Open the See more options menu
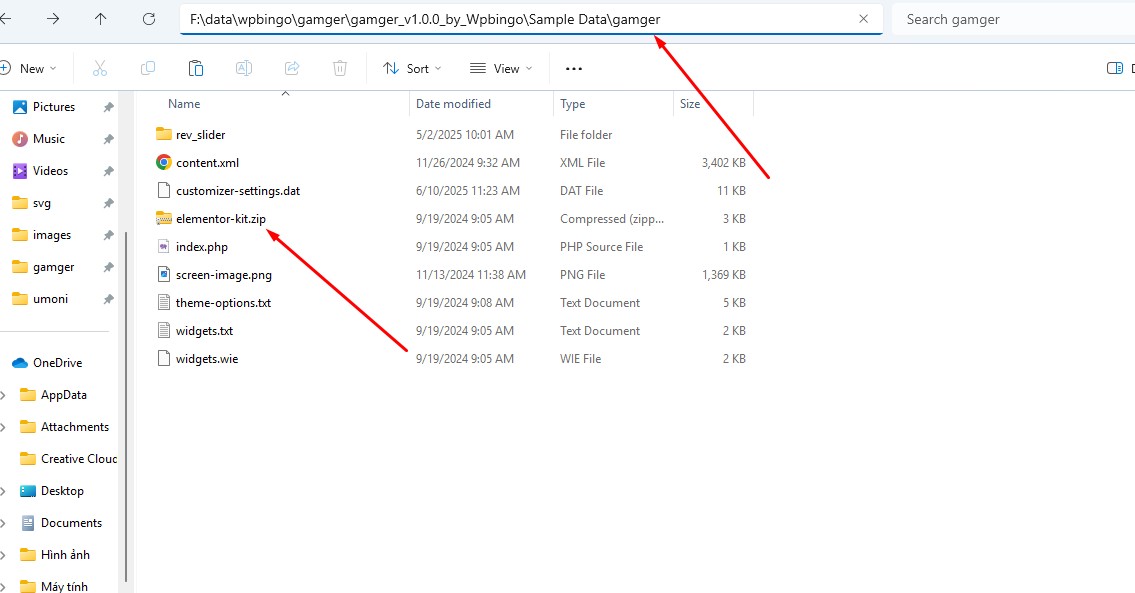The image size is (1135, 593). coord(573,68)
